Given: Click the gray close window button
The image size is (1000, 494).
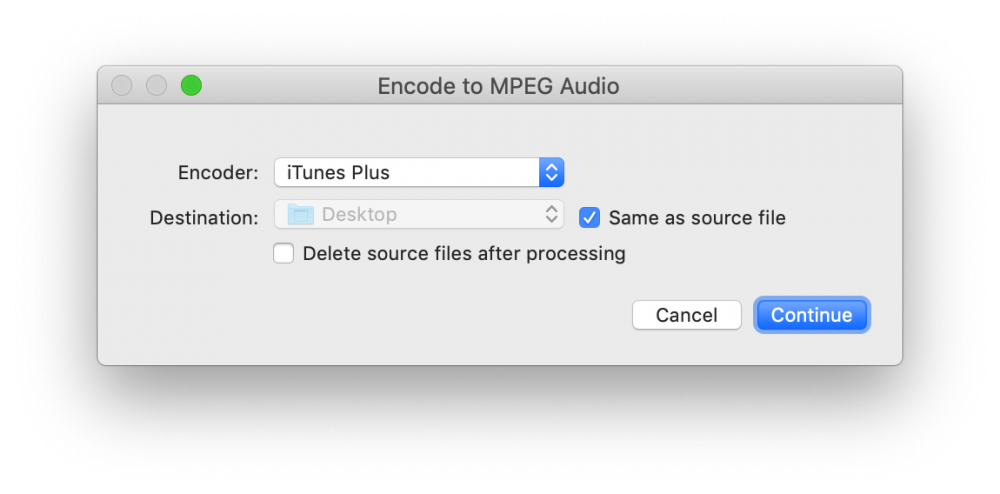Looking at the screenshot, I should [122, 86].
